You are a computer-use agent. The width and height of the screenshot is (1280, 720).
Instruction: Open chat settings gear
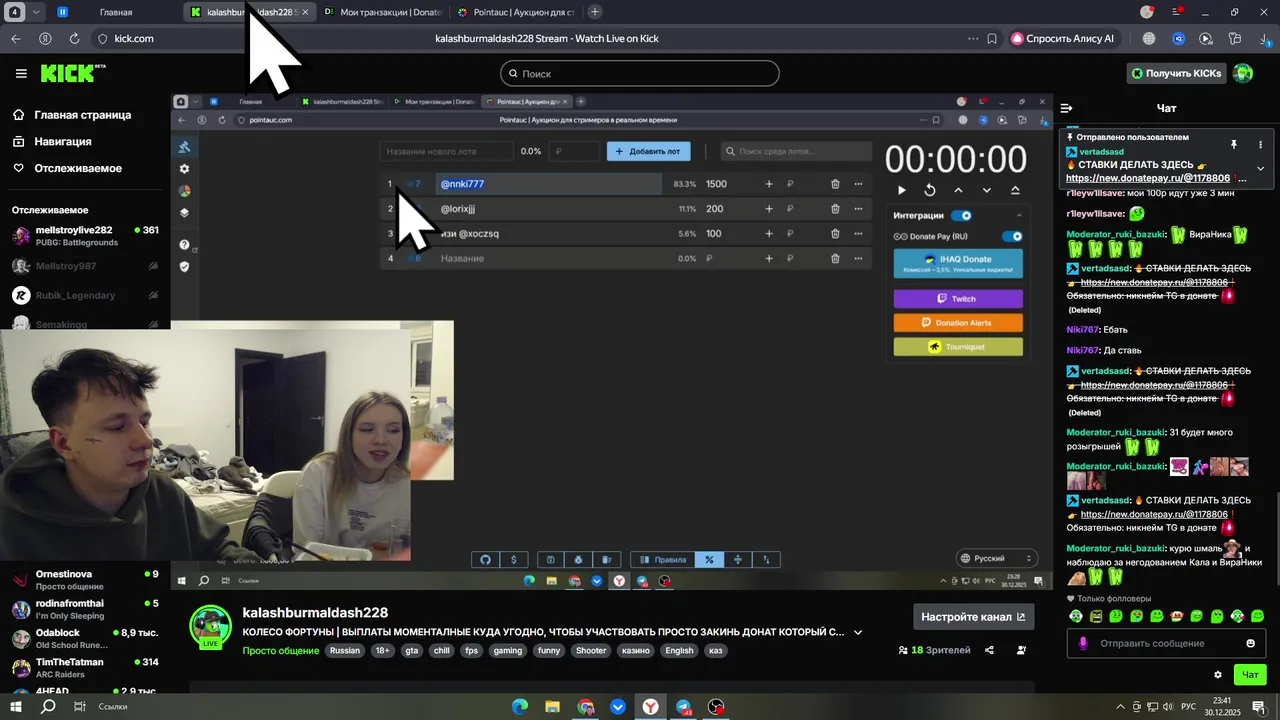[1218, 675]
